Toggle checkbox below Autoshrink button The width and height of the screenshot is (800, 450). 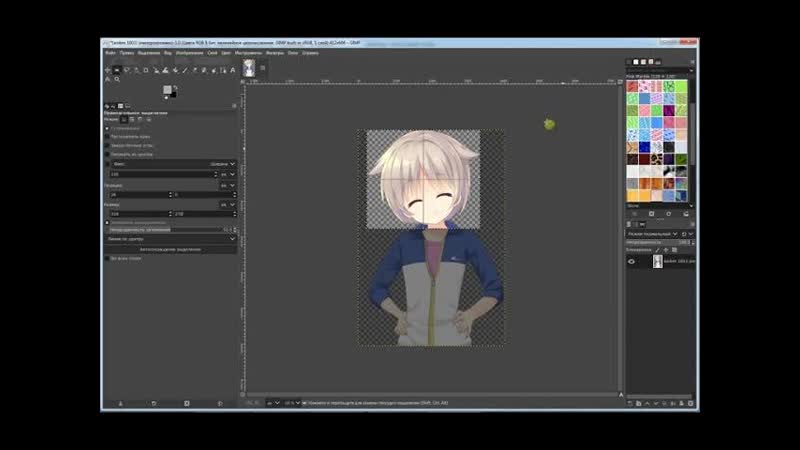click(x=107, y=258)
